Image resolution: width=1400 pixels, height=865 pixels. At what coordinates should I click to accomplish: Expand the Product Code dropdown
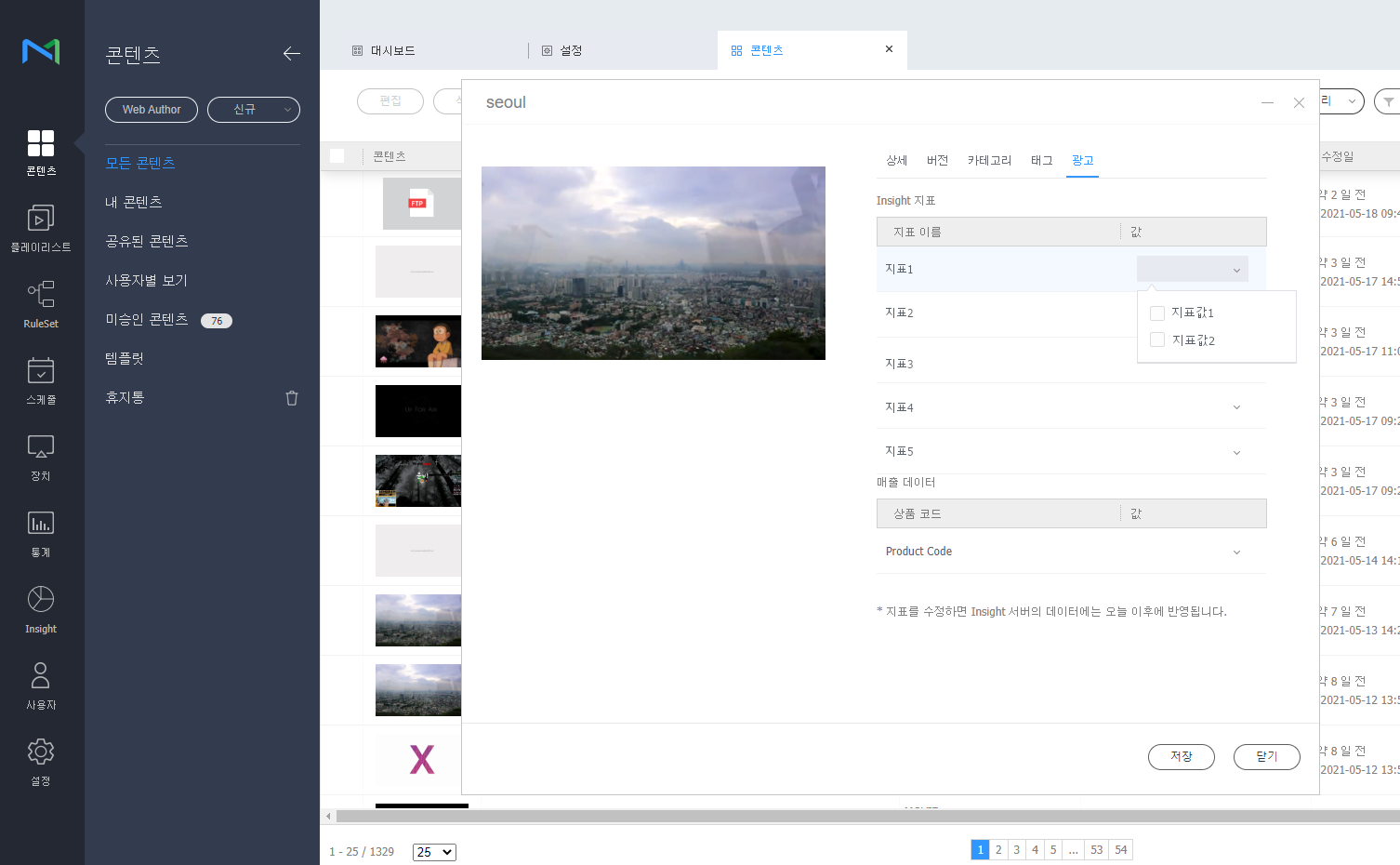(x=1236, y=552)
